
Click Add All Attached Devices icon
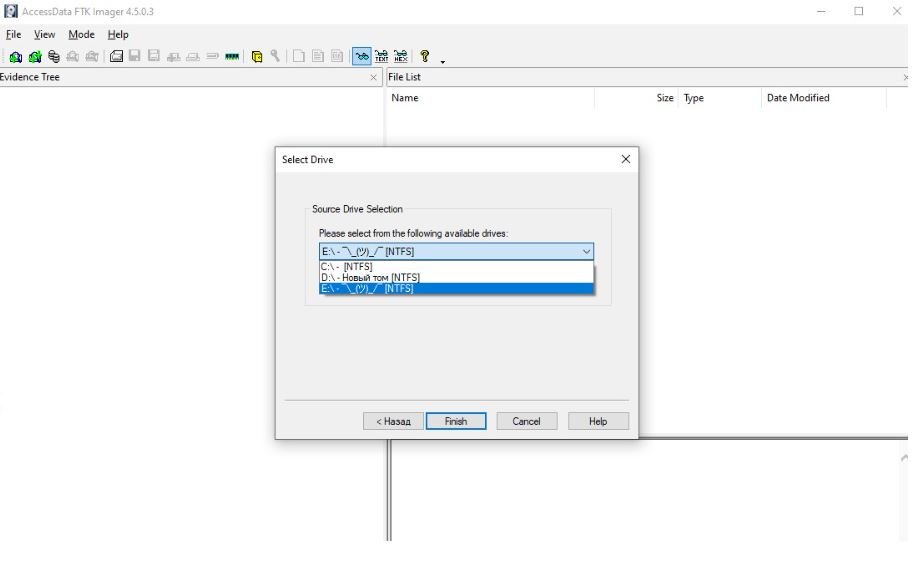coord(35,56)
